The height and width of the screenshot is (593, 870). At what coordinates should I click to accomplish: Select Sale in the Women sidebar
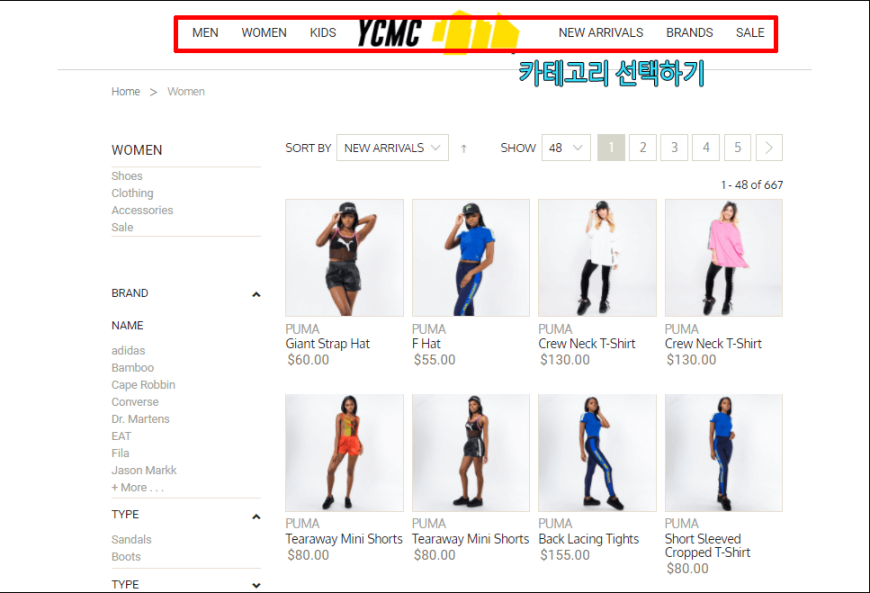click(122, 227)
